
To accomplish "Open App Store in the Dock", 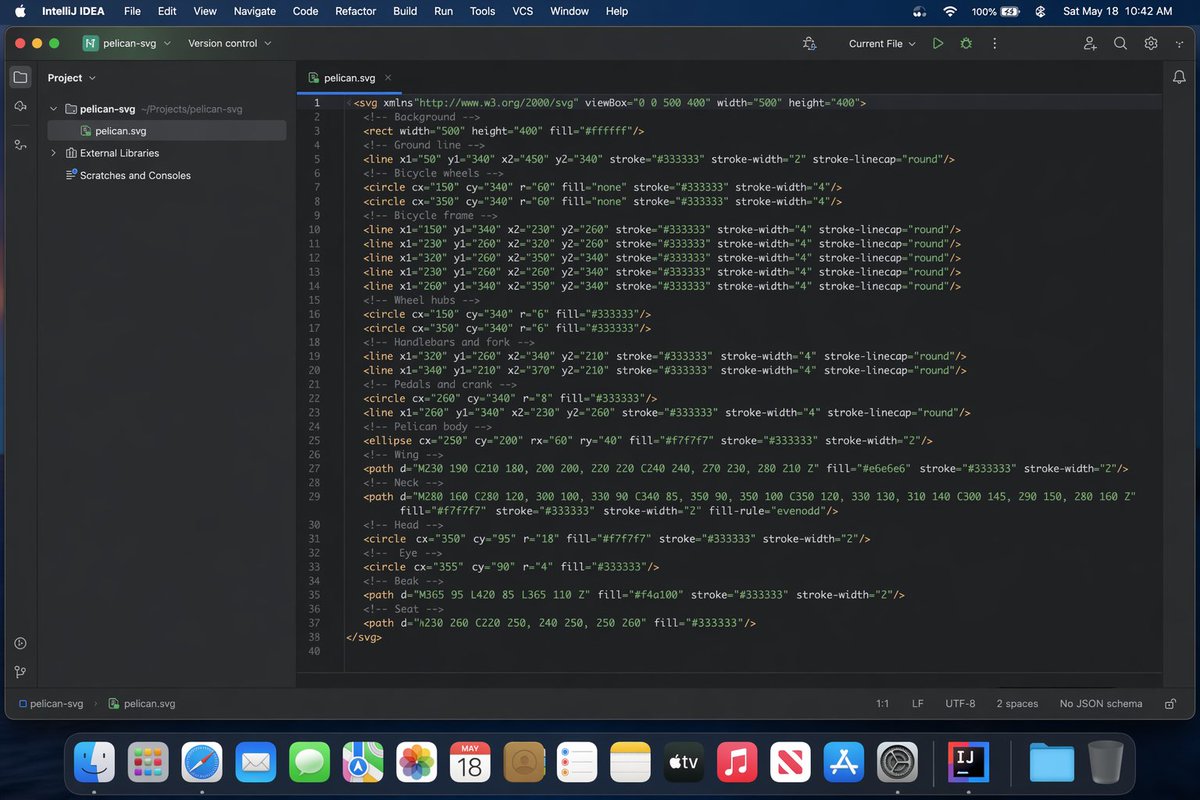I will tap(845, 763).
